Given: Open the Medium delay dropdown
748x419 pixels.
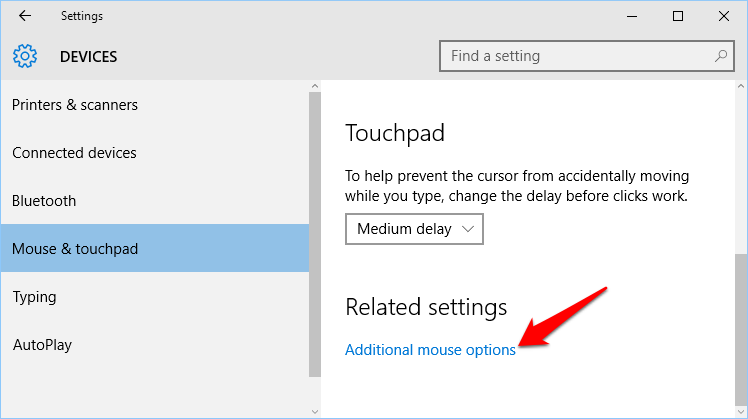Looking at the screenshot, I should point(414,229).
